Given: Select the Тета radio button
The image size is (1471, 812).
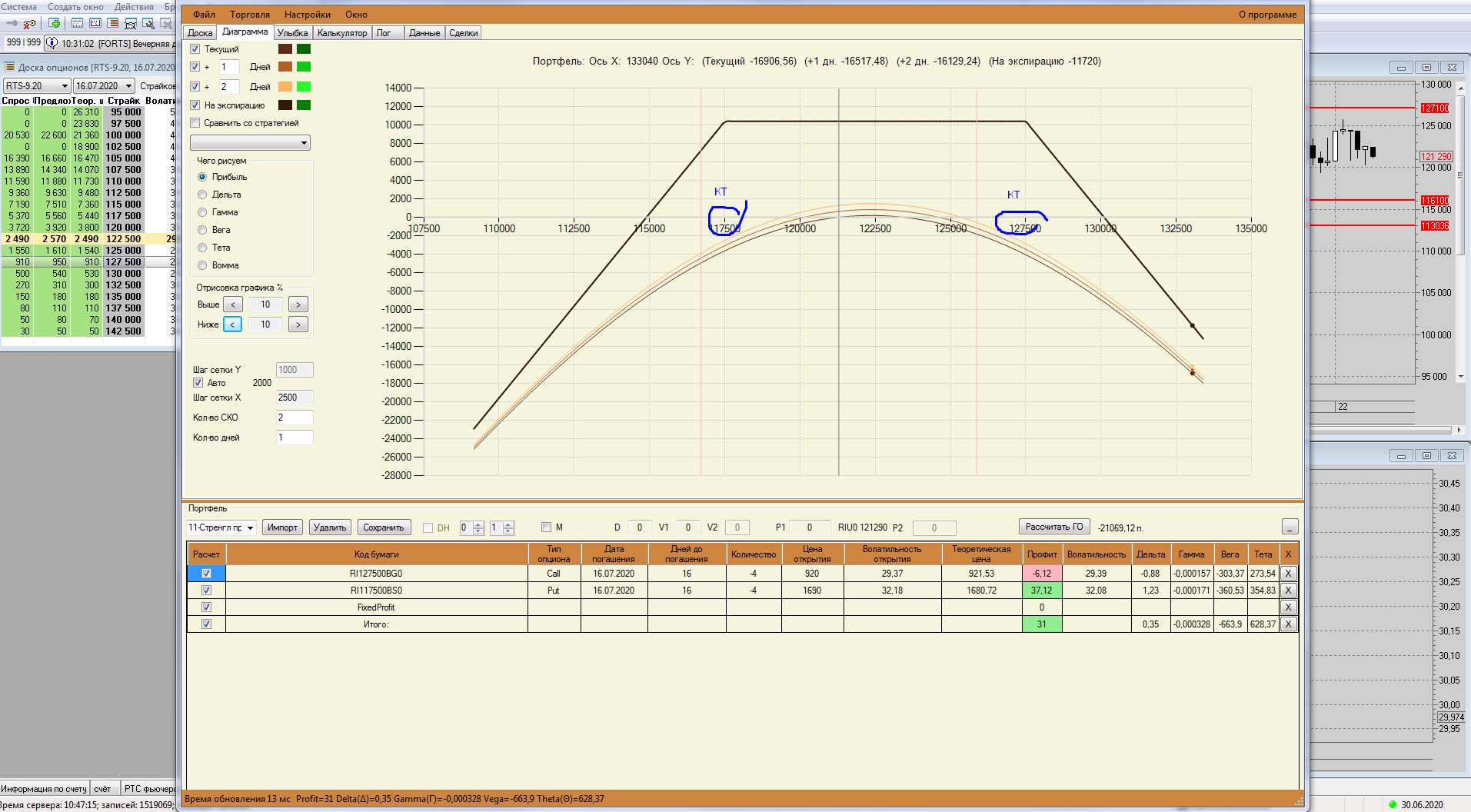Looking at the screenshot, I should (203, 248).
